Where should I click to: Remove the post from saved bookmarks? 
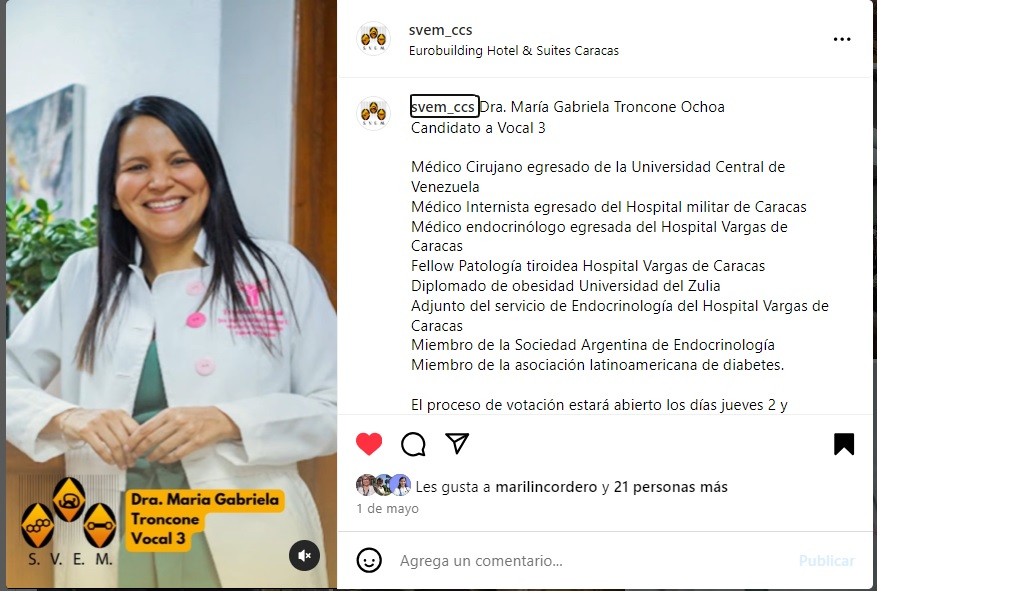(x=844, y=444)
